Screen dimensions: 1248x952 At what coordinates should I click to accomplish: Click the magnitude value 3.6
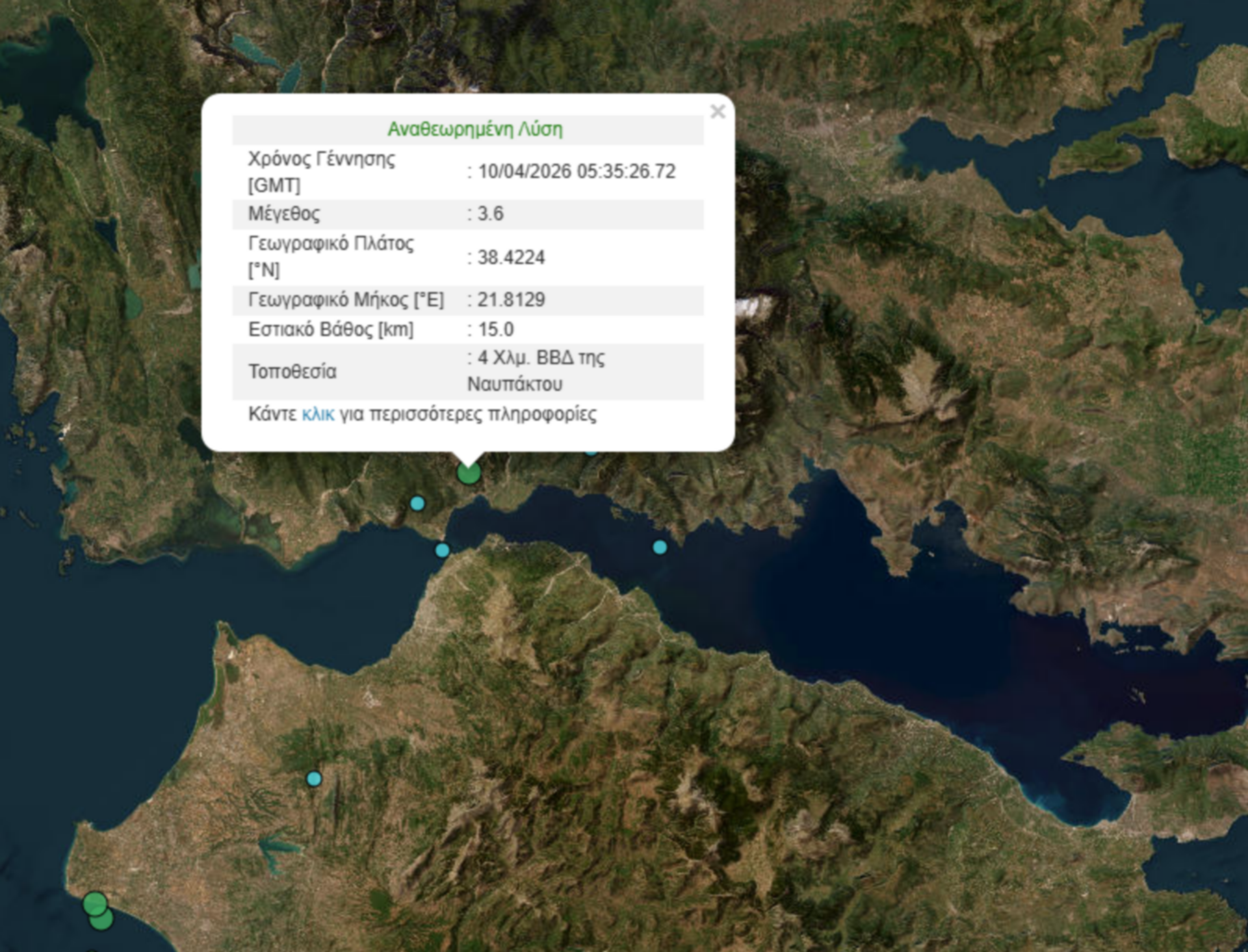point(490,214)
